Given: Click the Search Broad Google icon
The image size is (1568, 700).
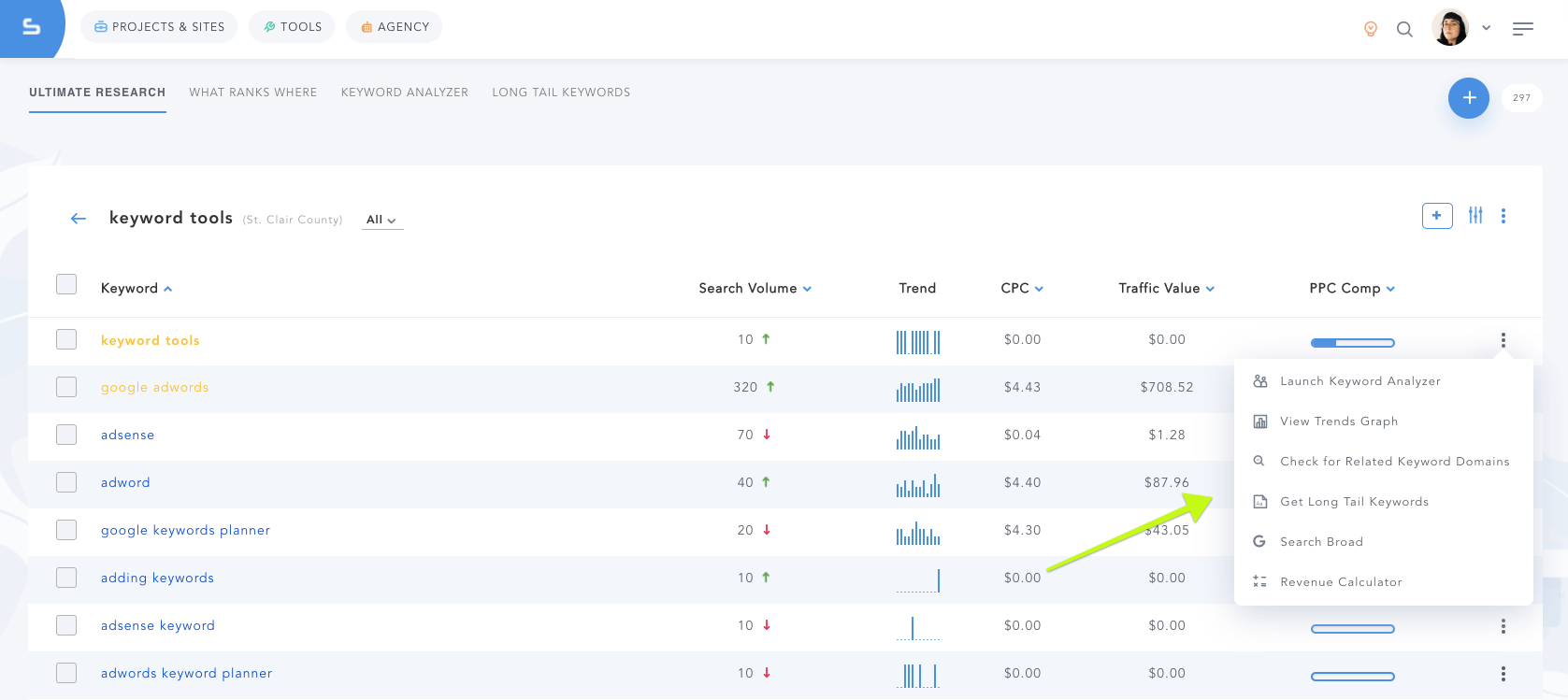Looking at the screenshot, I should click(1259, 542).
